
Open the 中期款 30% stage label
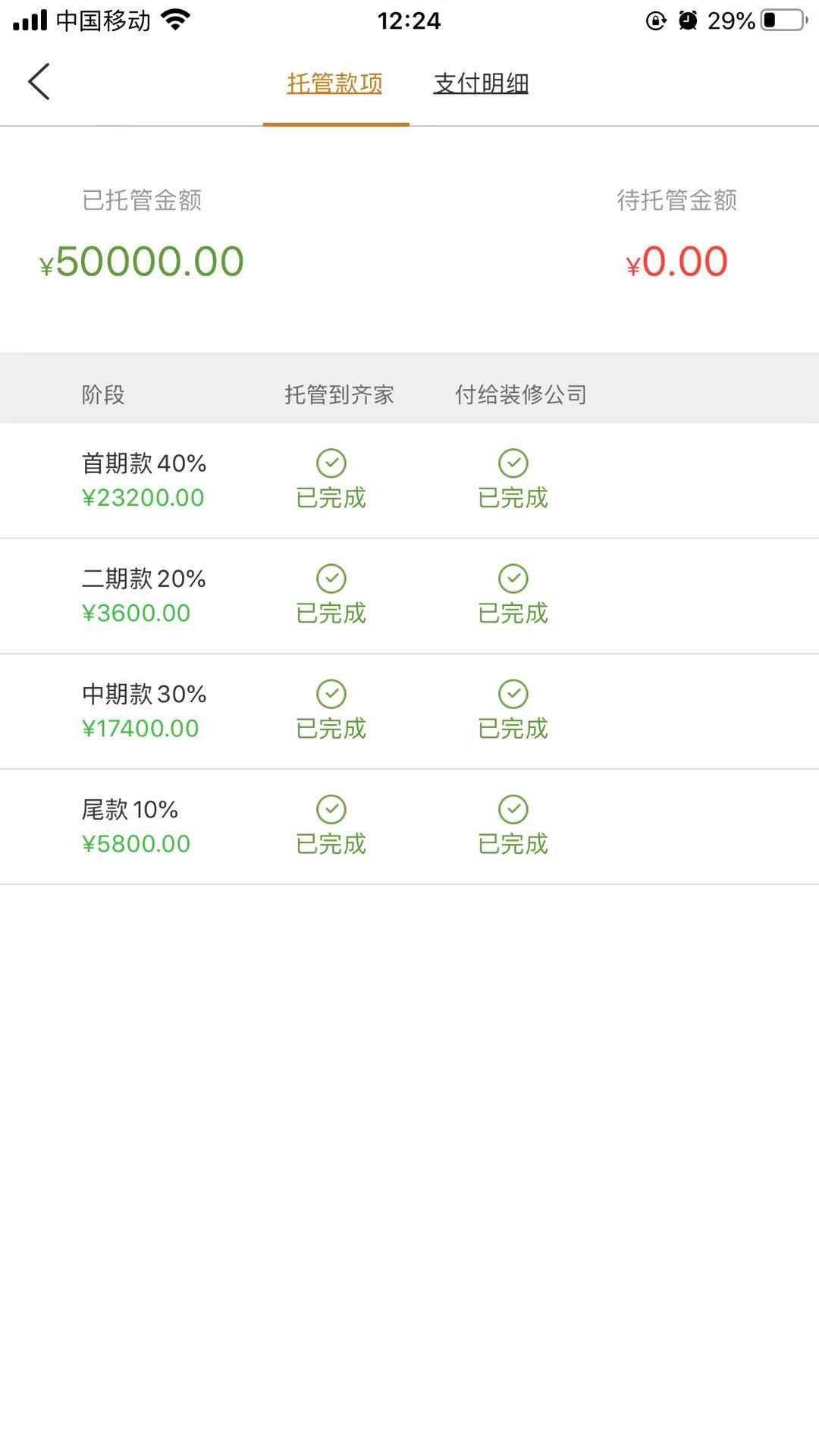[144, 694]
